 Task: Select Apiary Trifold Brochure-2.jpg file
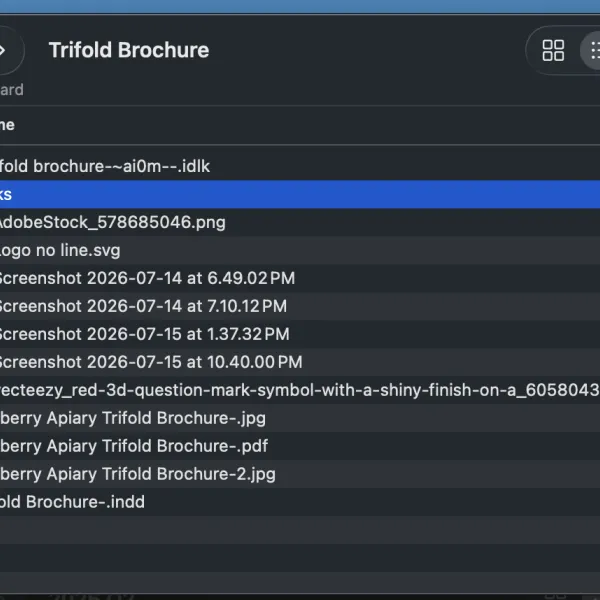(138, 474)
